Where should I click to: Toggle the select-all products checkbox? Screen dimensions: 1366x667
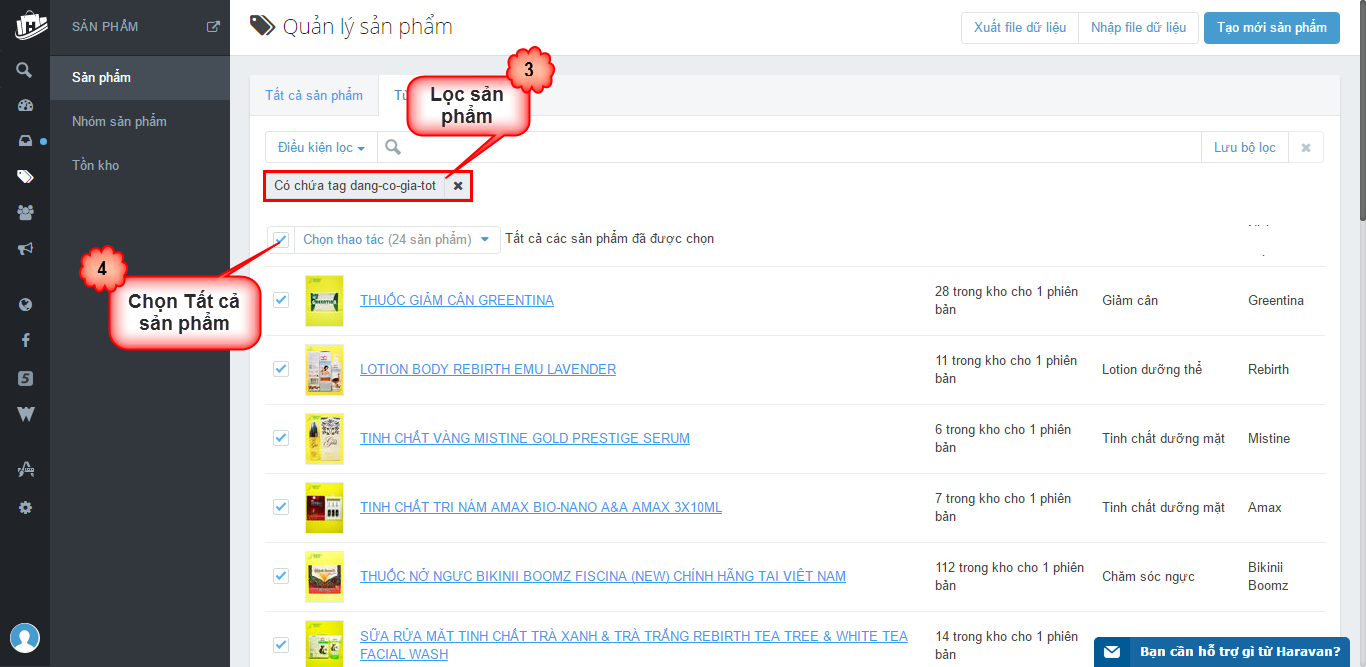click(x=281, y=240)
